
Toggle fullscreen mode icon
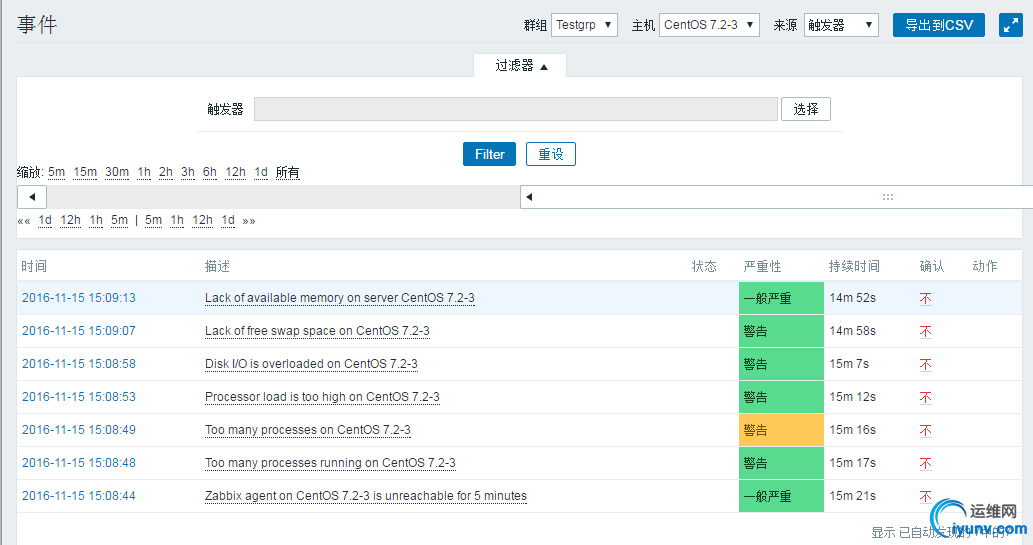[1010, 25]
